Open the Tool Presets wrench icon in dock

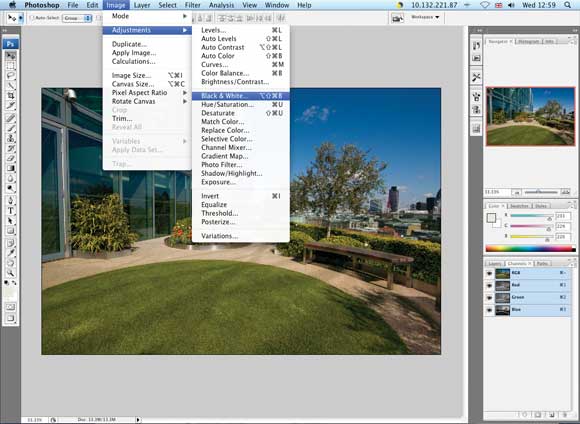click(476, 77)
